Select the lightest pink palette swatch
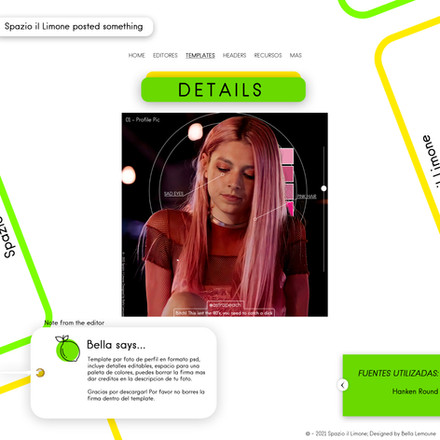The height and width of the screenshot is (440, 440). (x=286, y=157)
